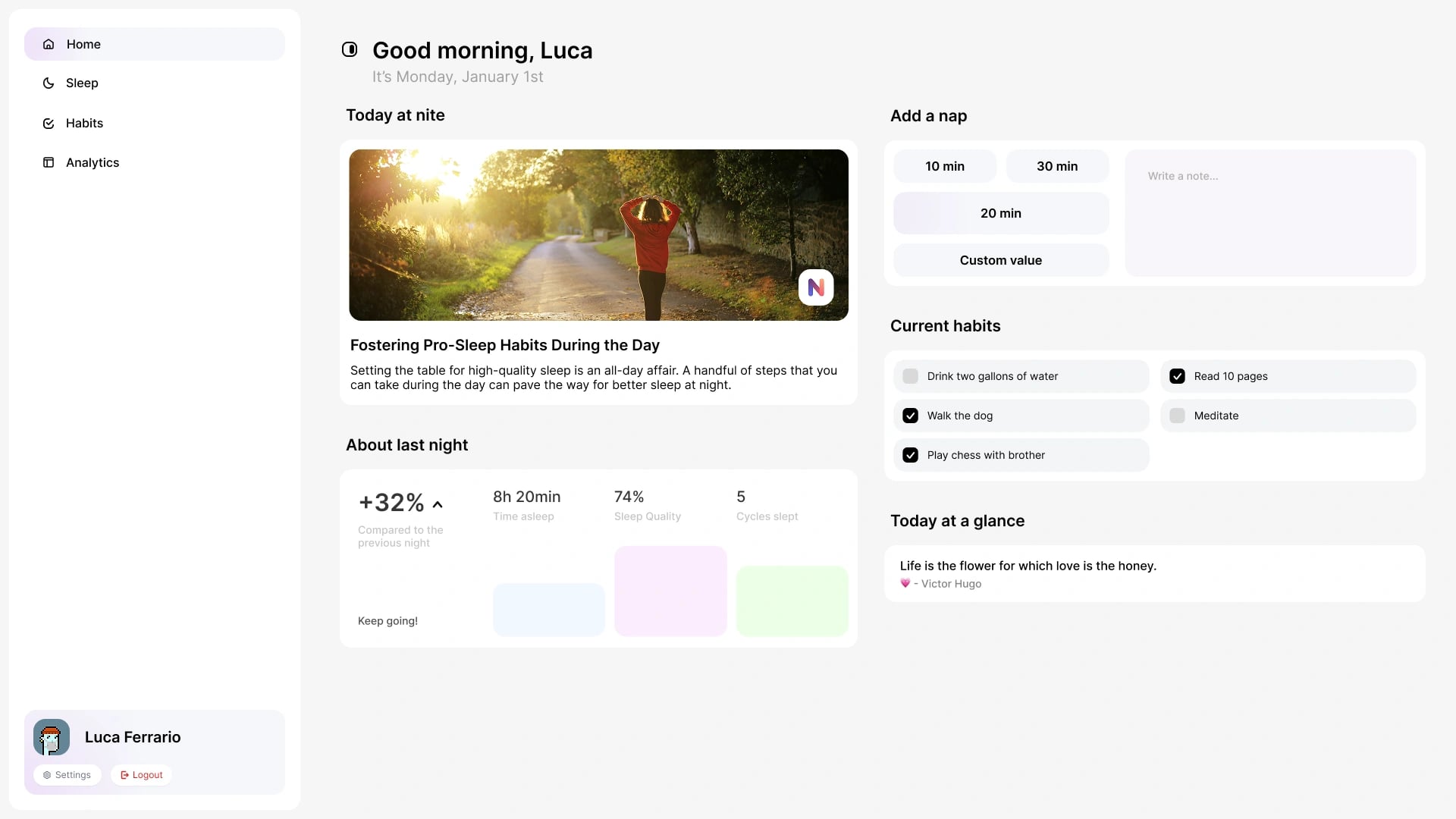Click the Analytics layout icon

[49, 162]
